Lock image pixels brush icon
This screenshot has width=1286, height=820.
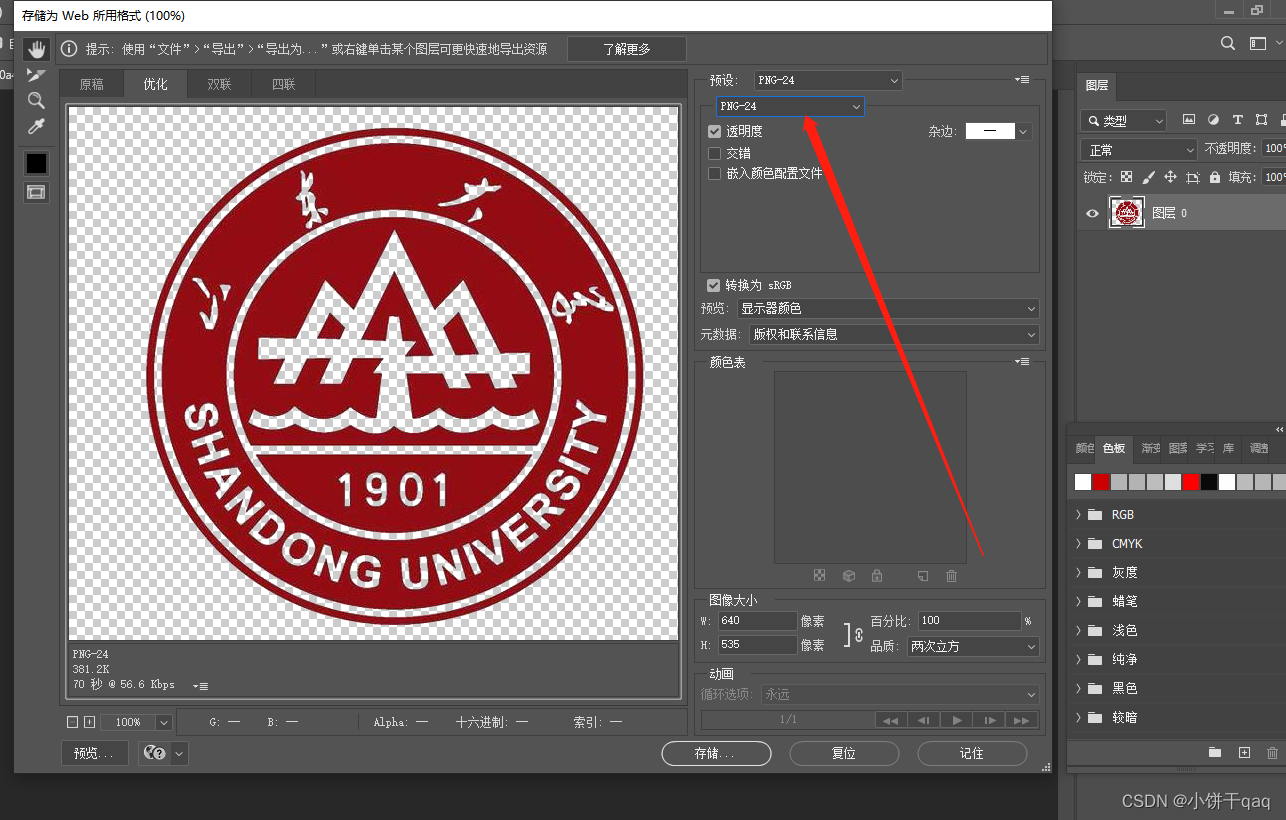(x=1148, y=177)
